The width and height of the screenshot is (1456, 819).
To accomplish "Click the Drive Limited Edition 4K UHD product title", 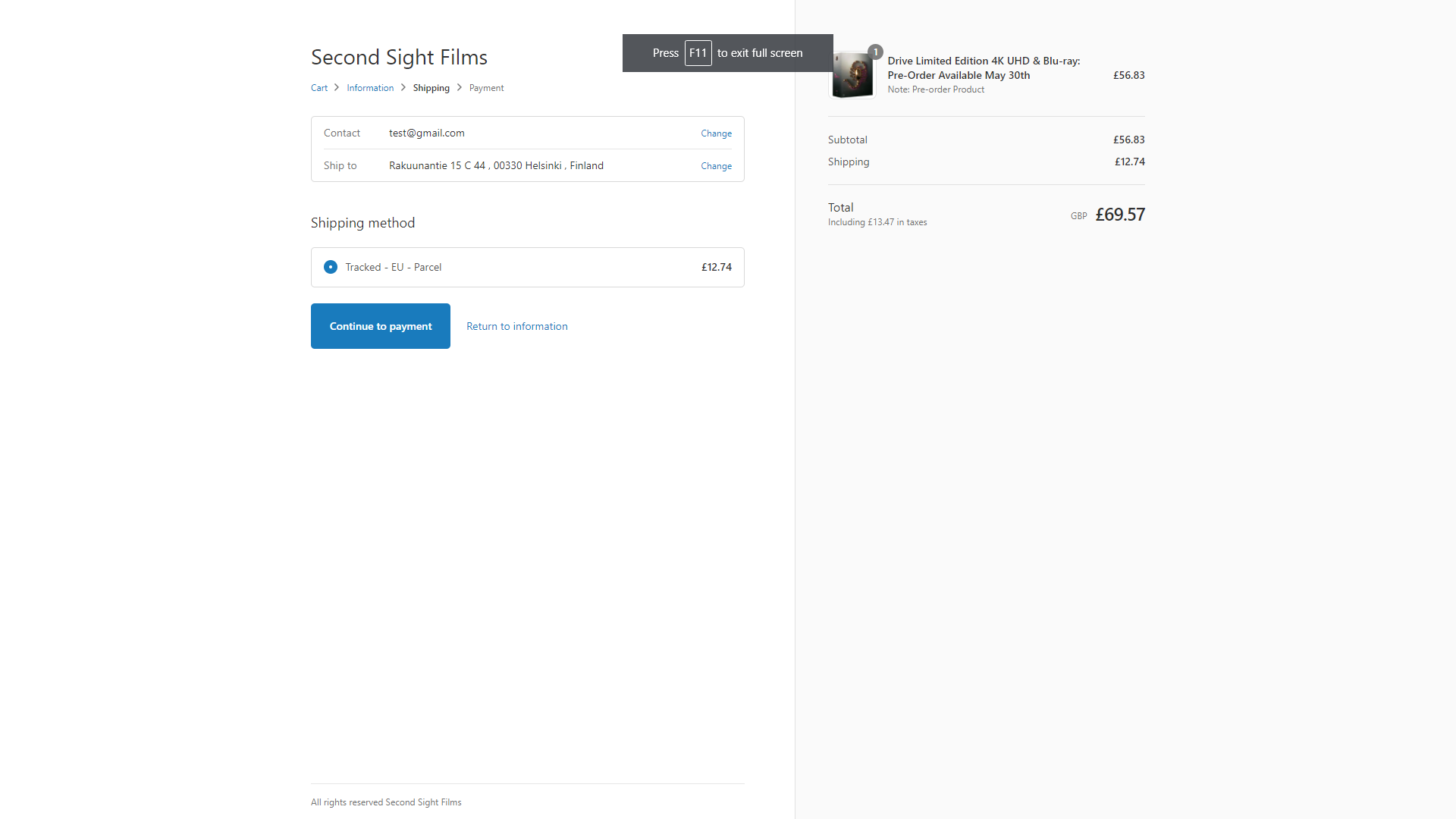I will [984, 68].
